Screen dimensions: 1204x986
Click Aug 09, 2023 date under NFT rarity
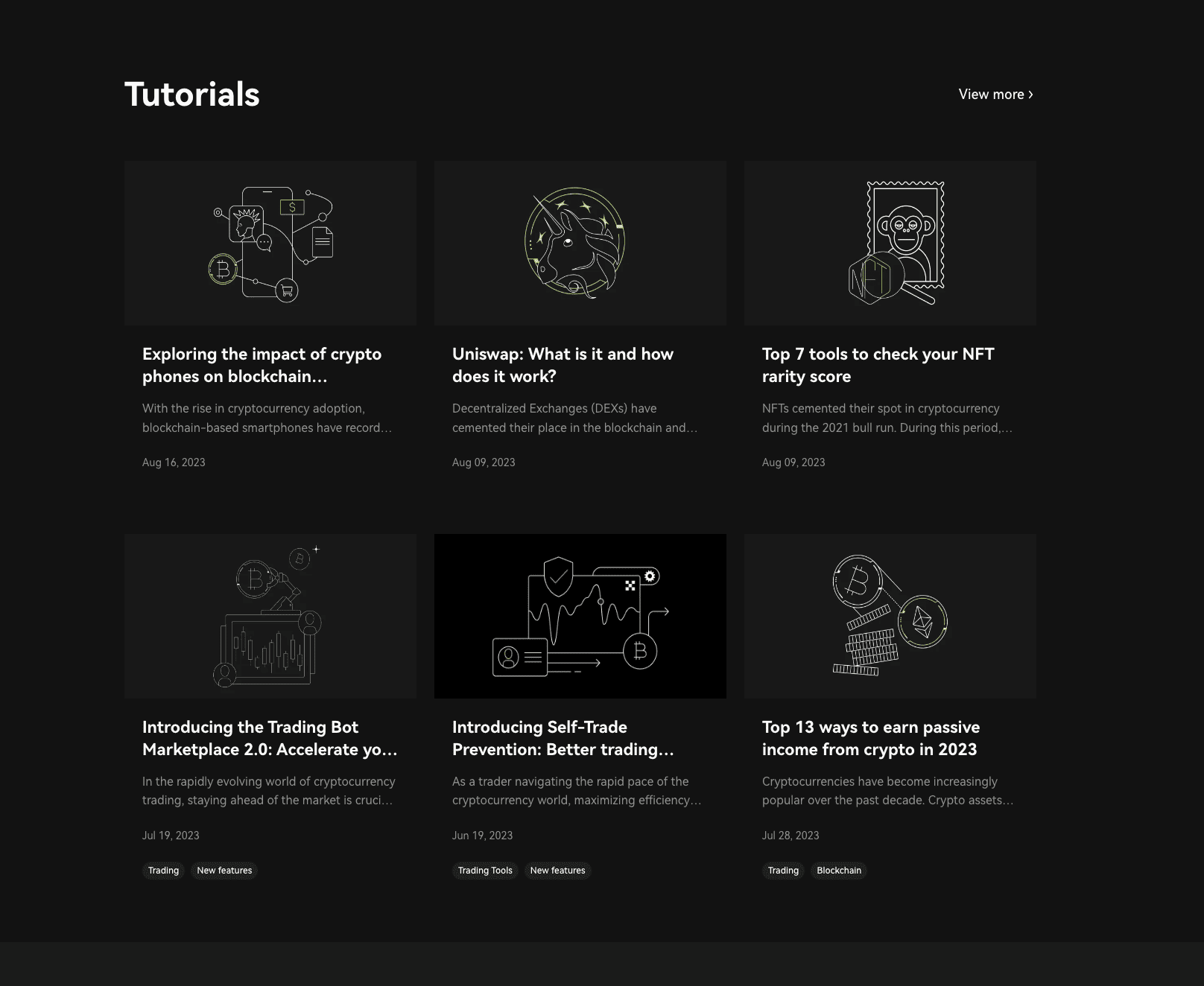click(793, 462)
